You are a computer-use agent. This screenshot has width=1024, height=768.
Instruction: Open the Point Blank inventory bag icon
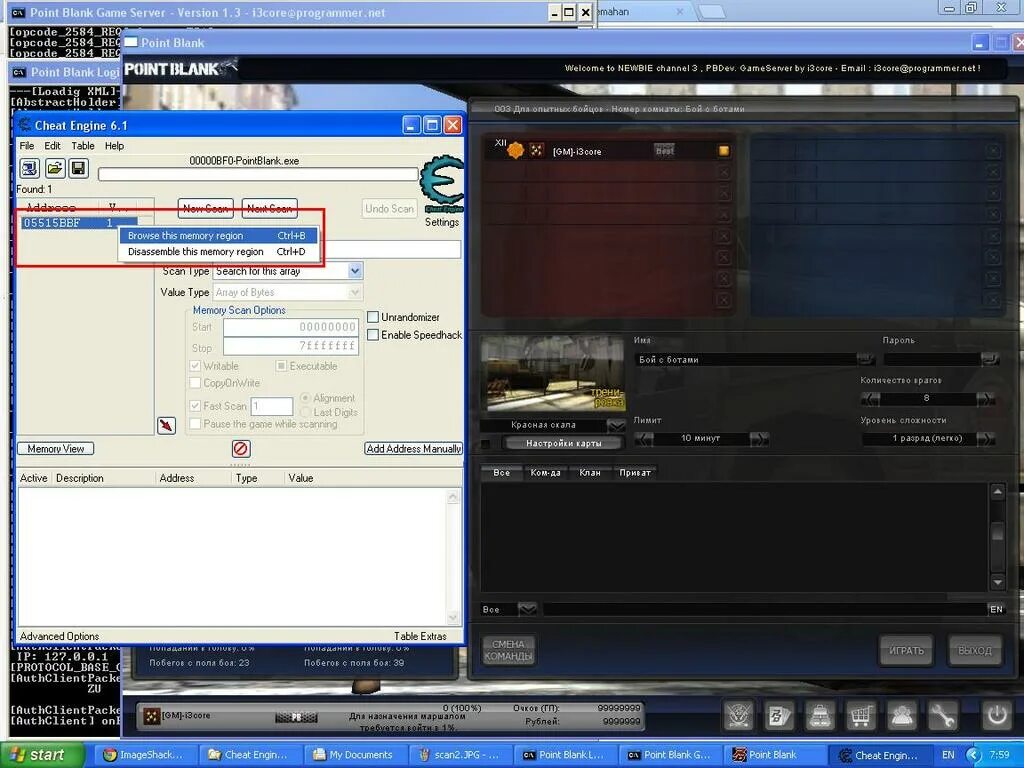(820, 716)
